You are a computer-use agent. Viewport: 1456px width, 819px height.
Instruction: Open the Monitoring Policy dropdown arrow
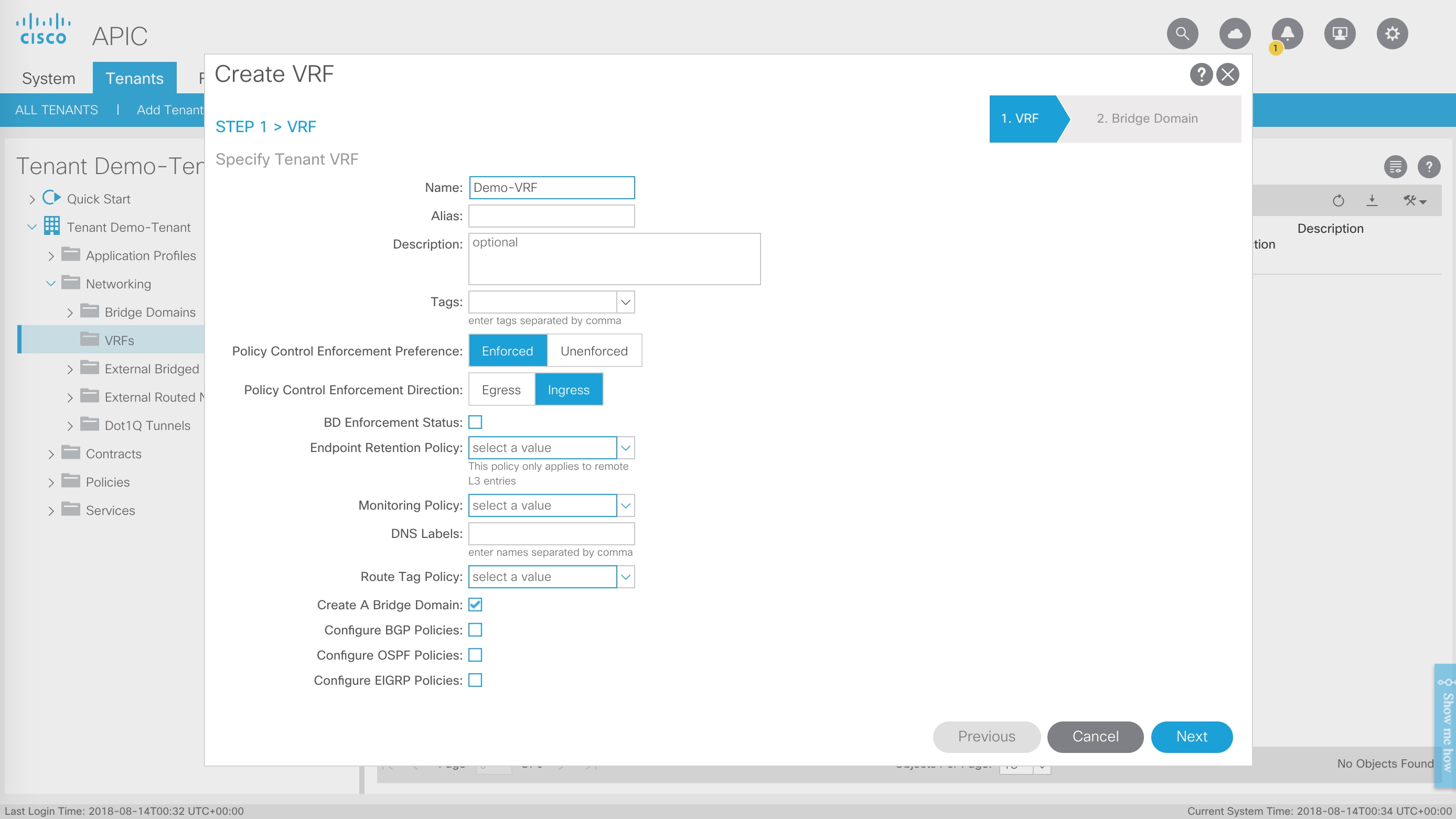tap(625, 505)
